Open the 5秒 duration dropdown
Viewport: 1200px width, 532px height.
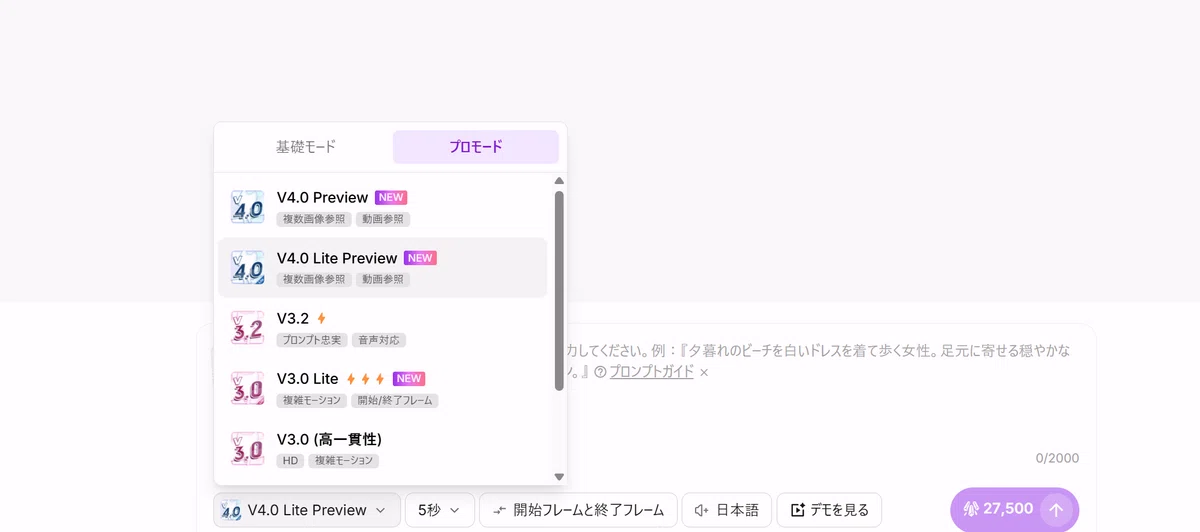tap(439, 510)
